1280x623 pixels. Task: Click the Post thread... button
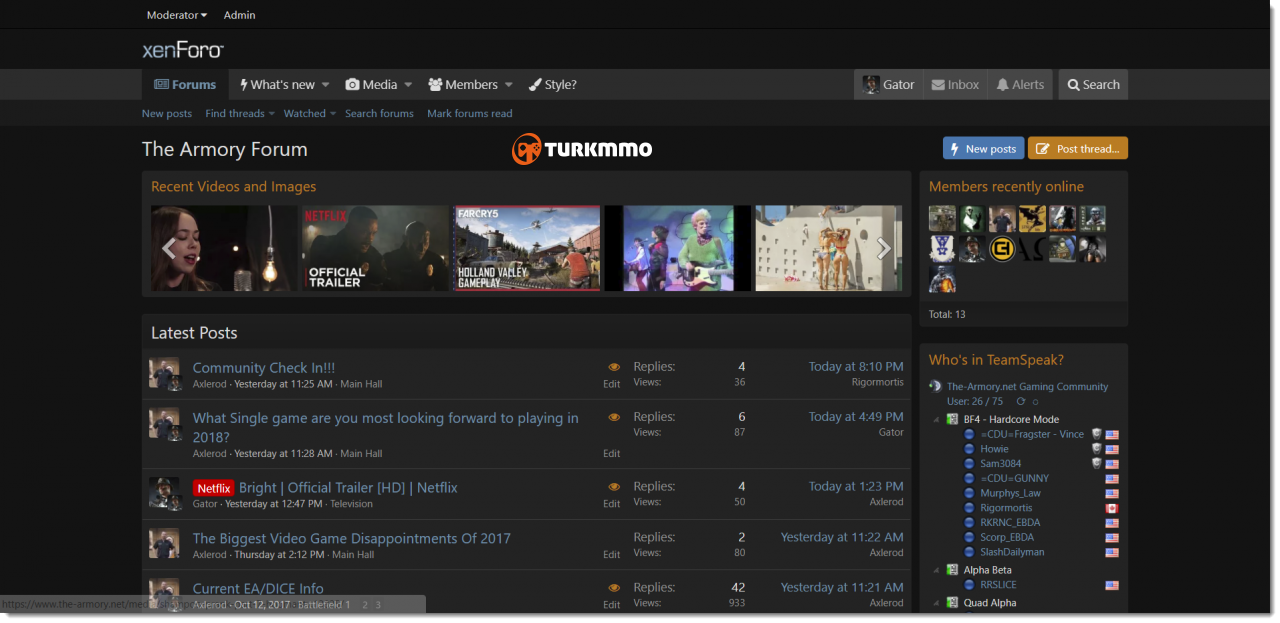1078,149
